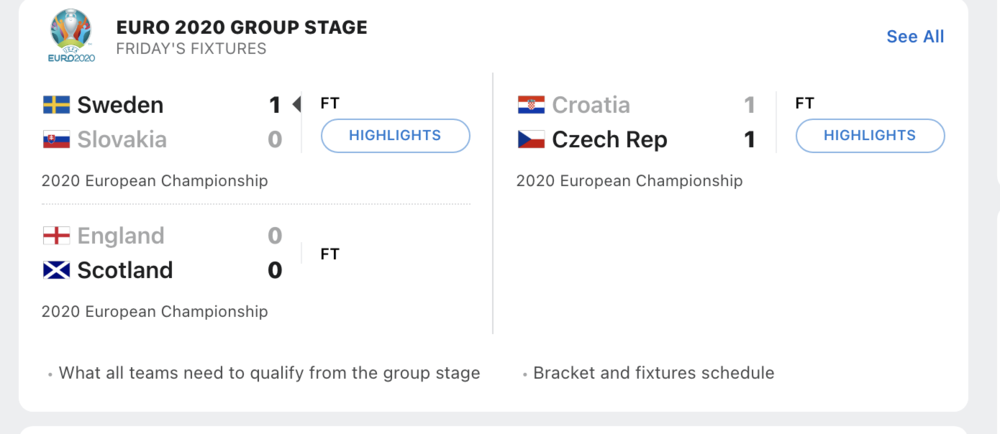Select the Slovakia team name
The image size is (1000, 434).
coord(122,140)
